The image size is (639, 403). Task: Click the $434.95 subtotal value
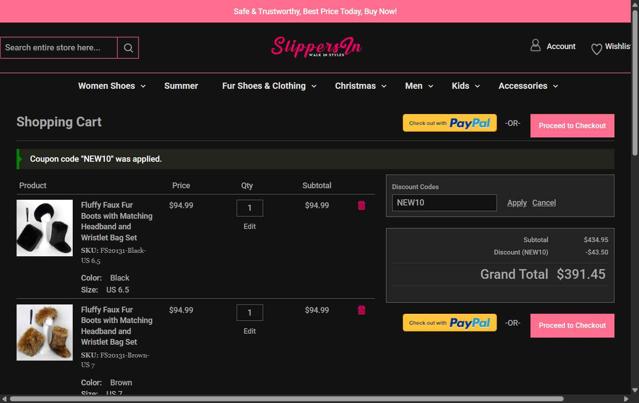click(595, 240)
